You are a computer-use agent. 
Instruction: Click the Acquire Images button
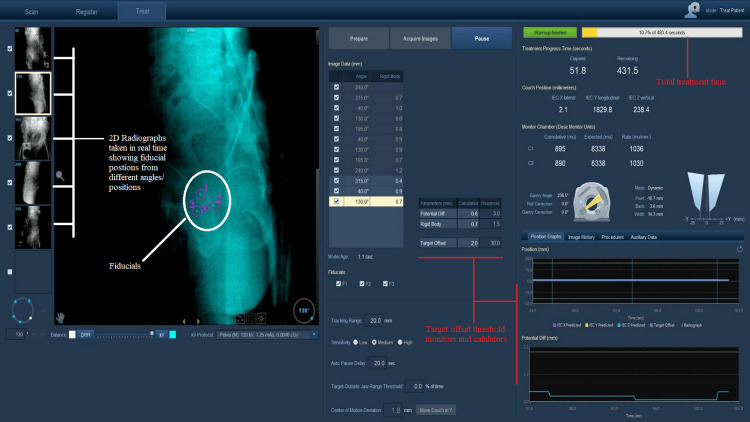420,38
